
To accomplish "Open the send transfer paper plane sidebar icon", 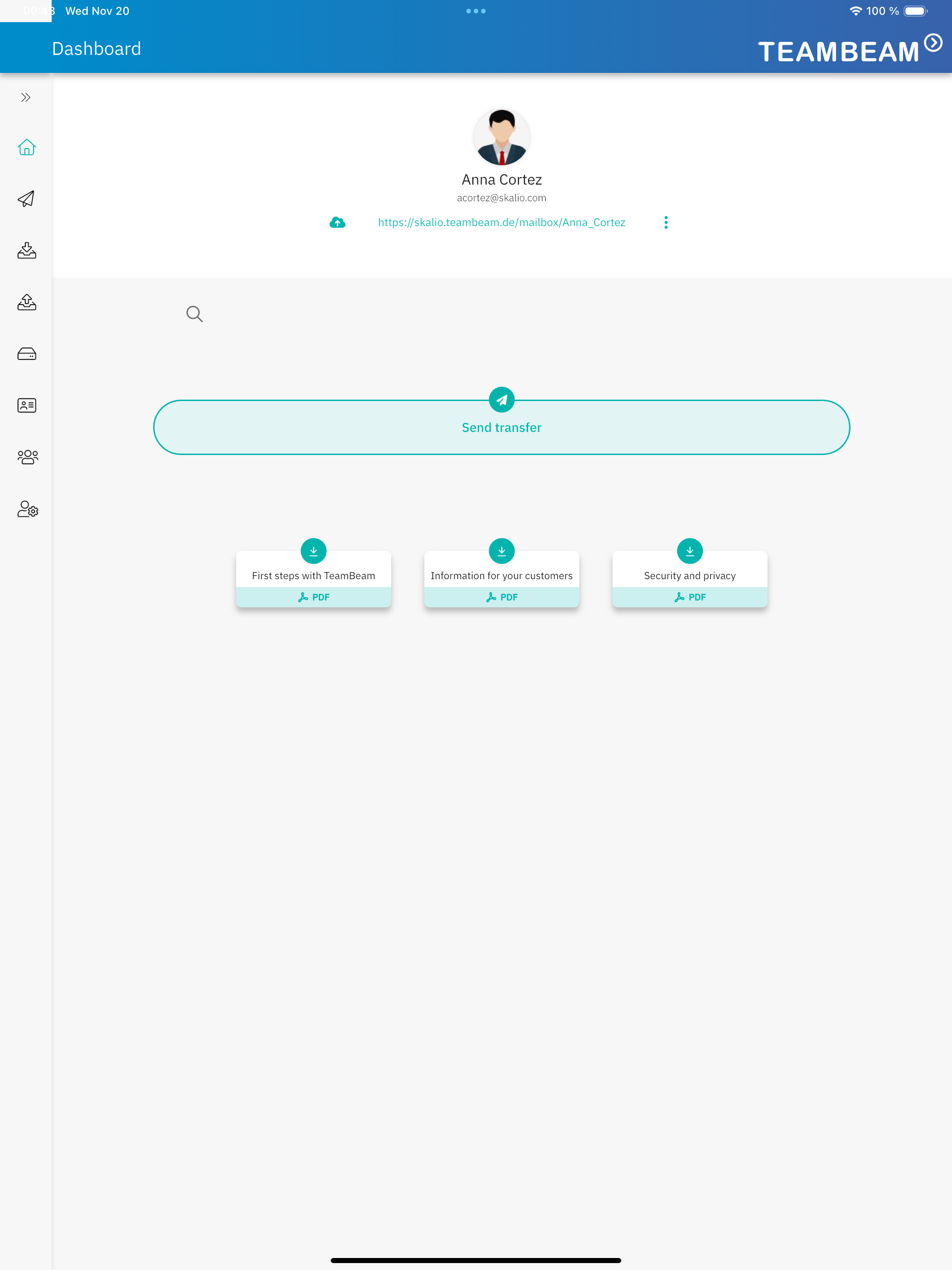I will pos(26,198).
